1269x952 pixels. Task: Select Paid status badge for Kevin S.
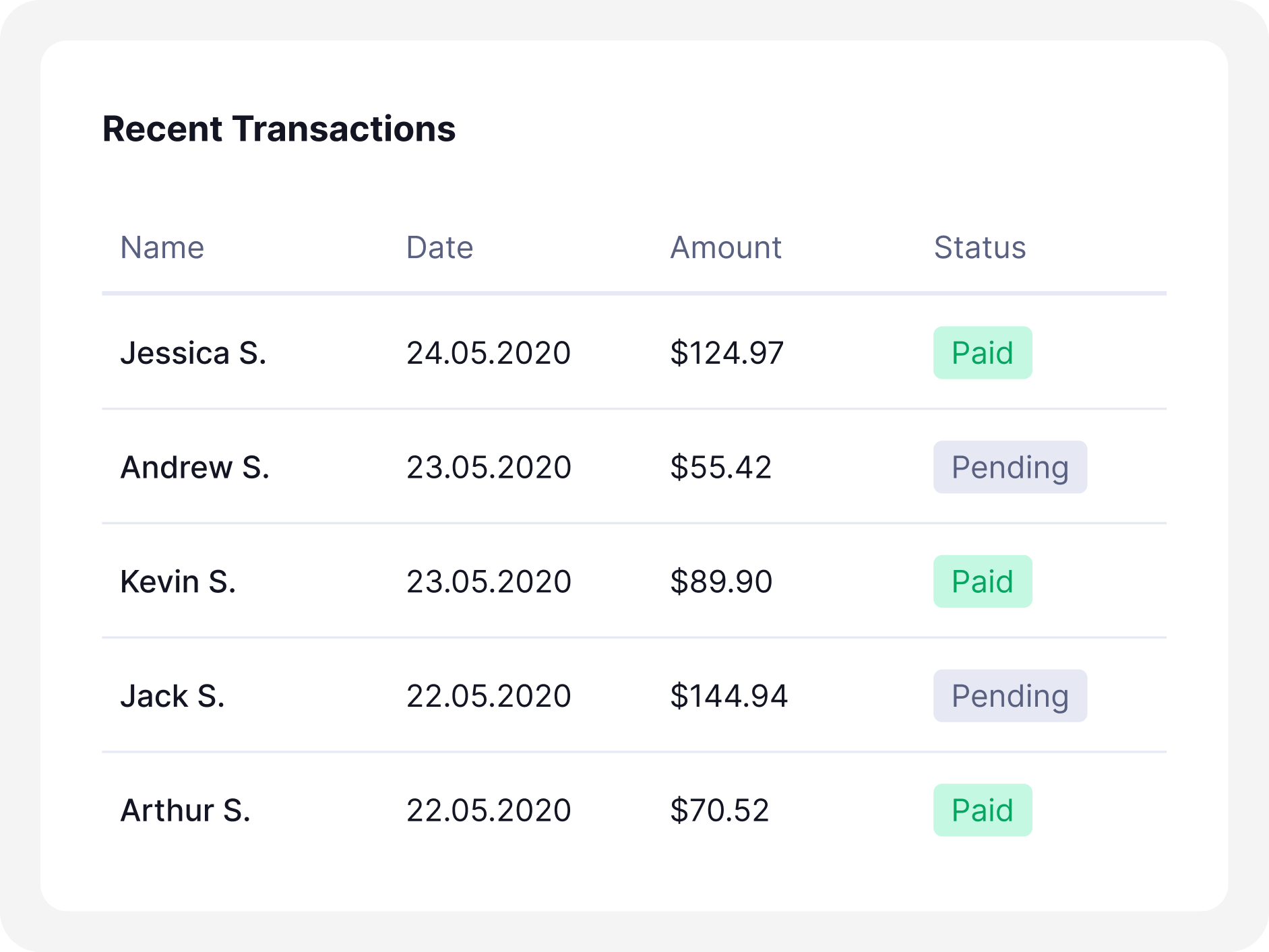coord(982,582)
